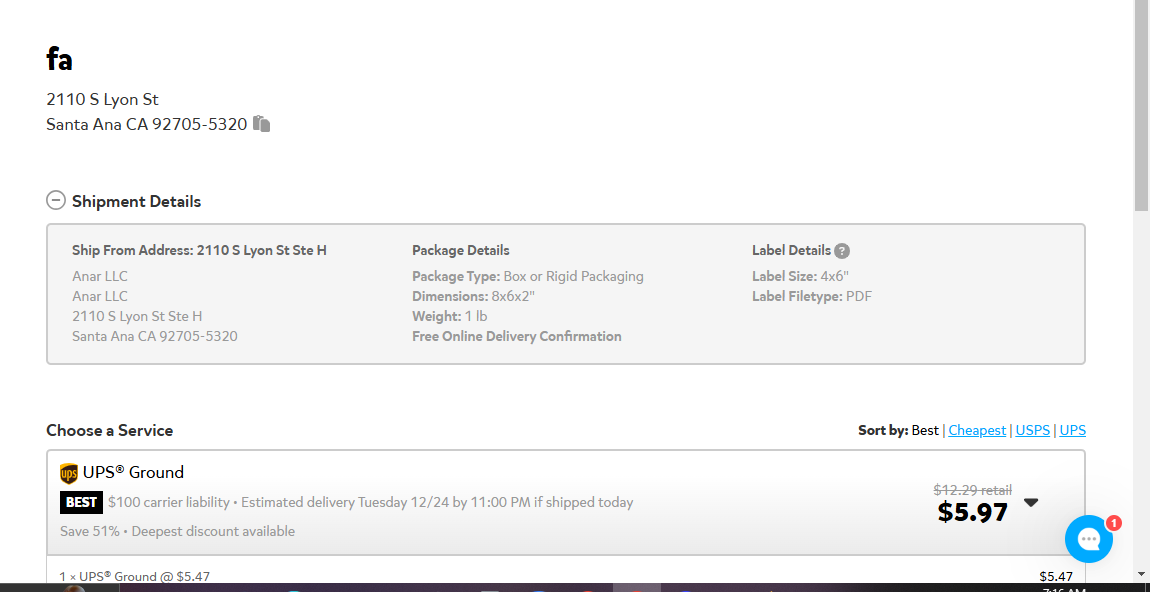Sort services by Cheapest
The width and height of the screenshot is (1150, 592).
point(977,431)
